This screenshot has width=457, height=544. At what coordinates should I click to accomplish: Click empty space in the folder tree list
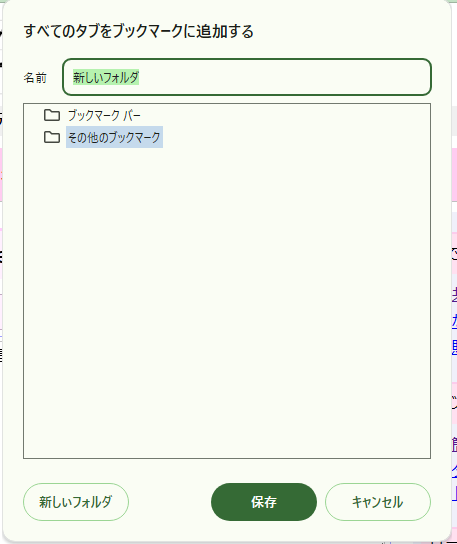[x=227, y=302]
